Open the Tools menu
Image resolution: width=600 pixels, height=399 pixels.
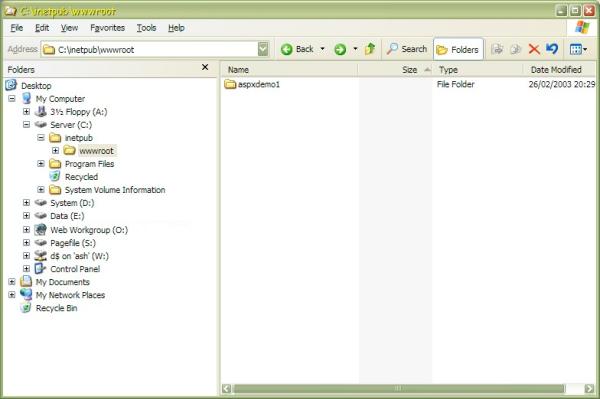pyautogui.click(x=147, y=28)
